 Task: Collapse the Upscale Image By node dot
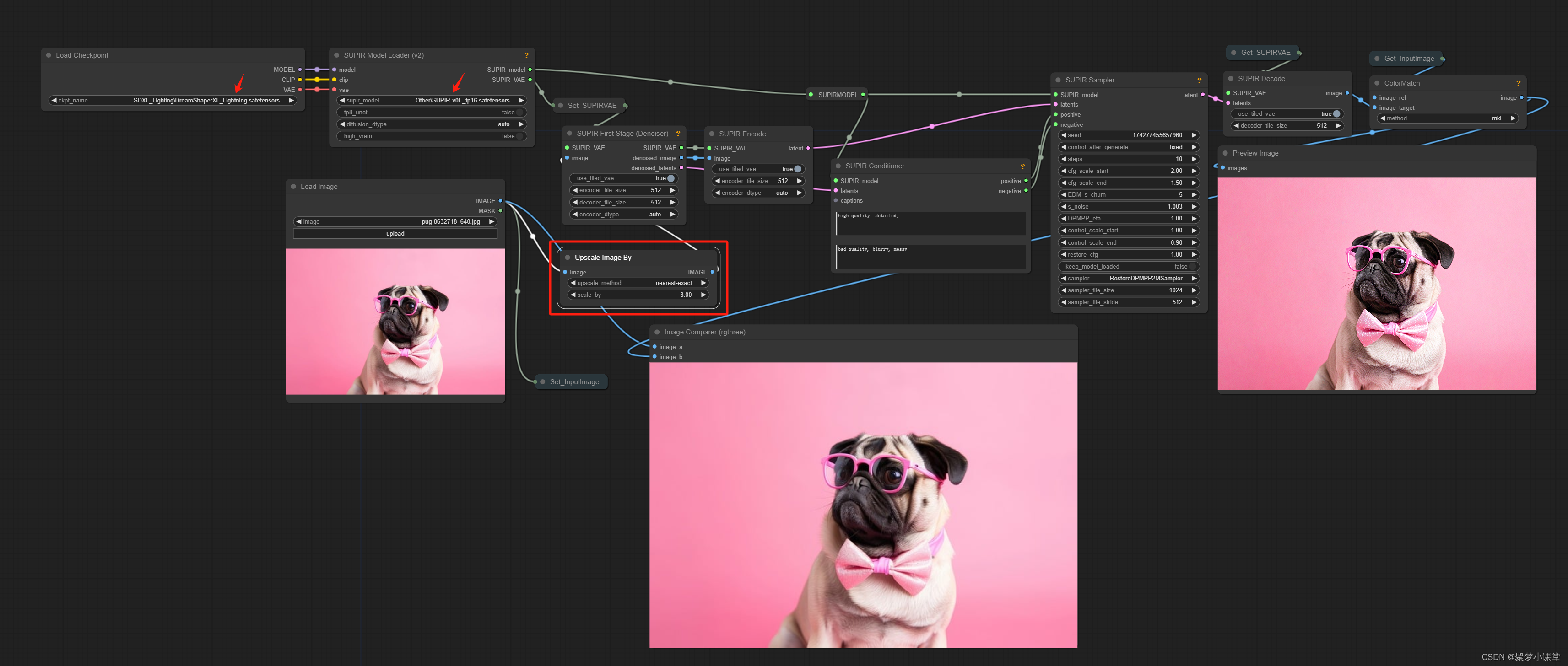tap(568, 258)
